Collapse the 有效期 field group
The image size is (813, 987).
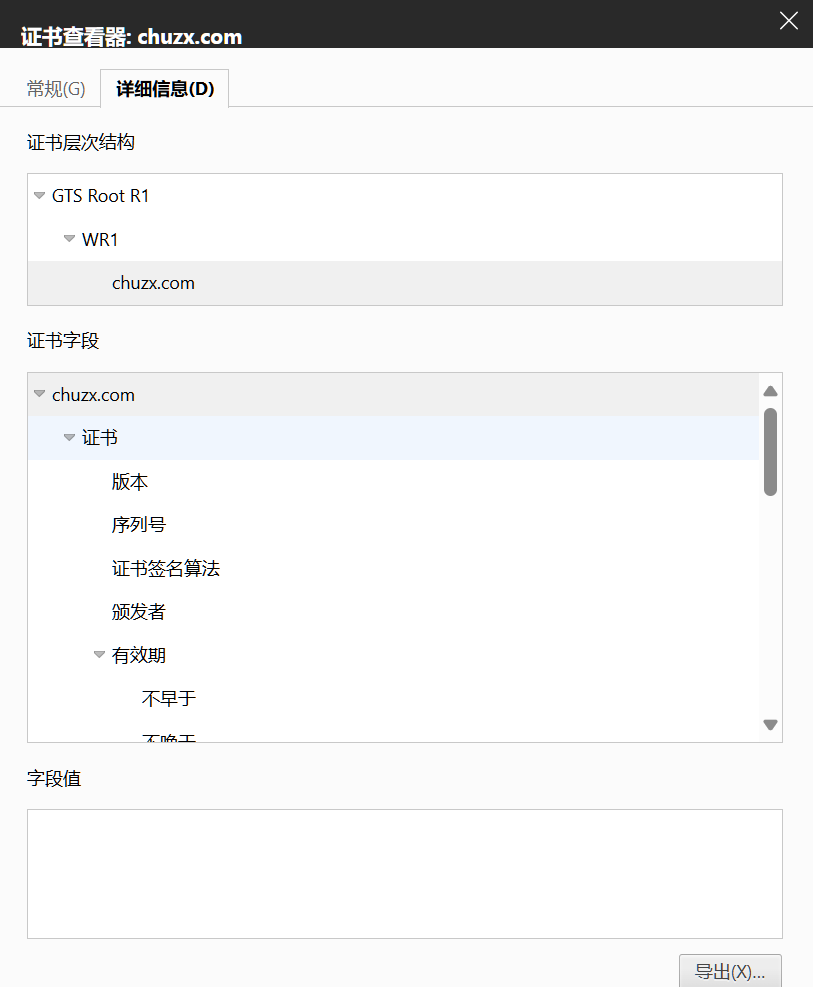(99, 655)
